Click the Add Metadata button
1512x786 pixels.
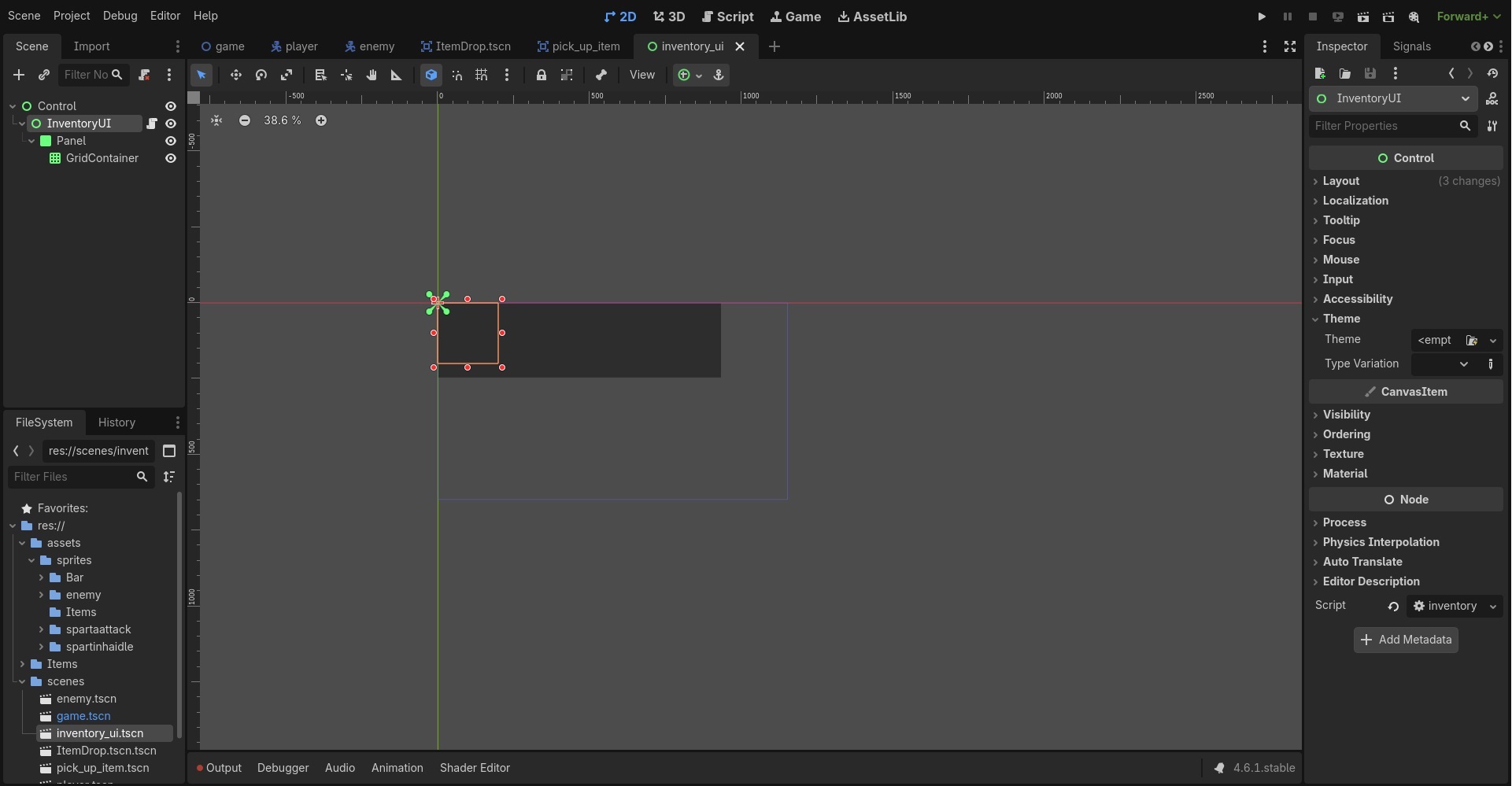click(1406, 640)
